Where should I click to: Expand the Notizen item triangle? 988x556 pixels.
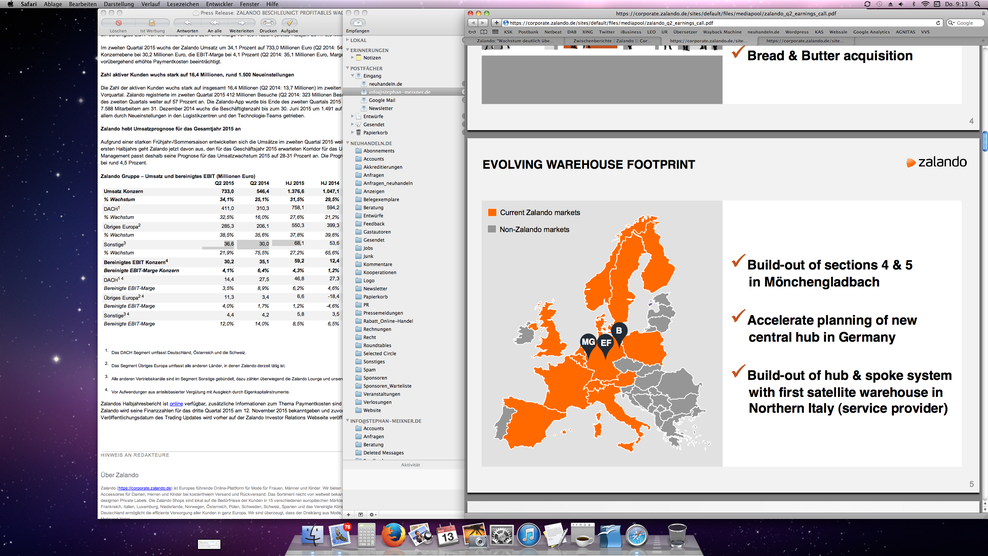point(352,57)
